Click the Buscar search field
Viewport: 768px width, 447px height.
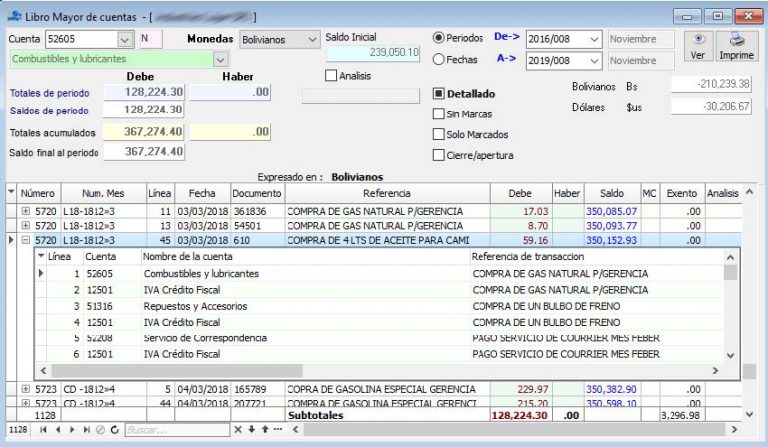[177, 429]
